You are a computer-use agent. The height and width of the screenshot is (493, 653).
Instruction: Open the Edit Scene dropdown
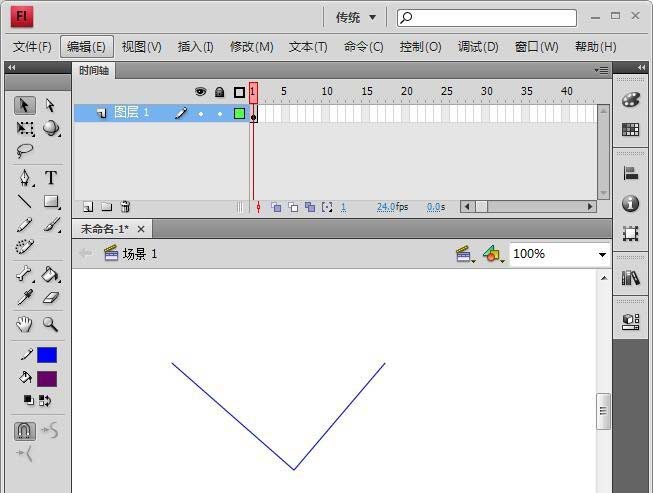click(x=465, y=254)
